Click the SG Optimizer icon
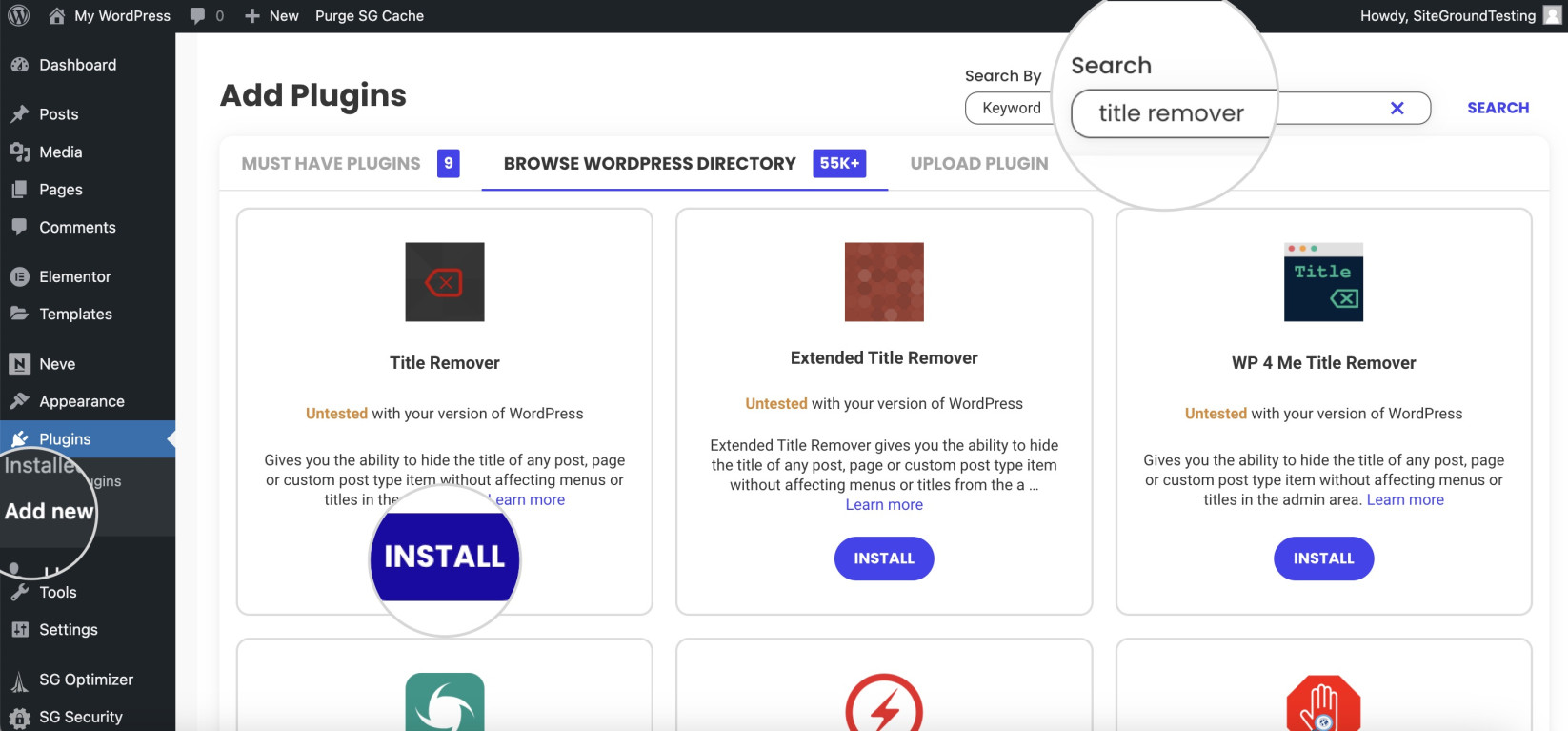 (x=19, y=680)
